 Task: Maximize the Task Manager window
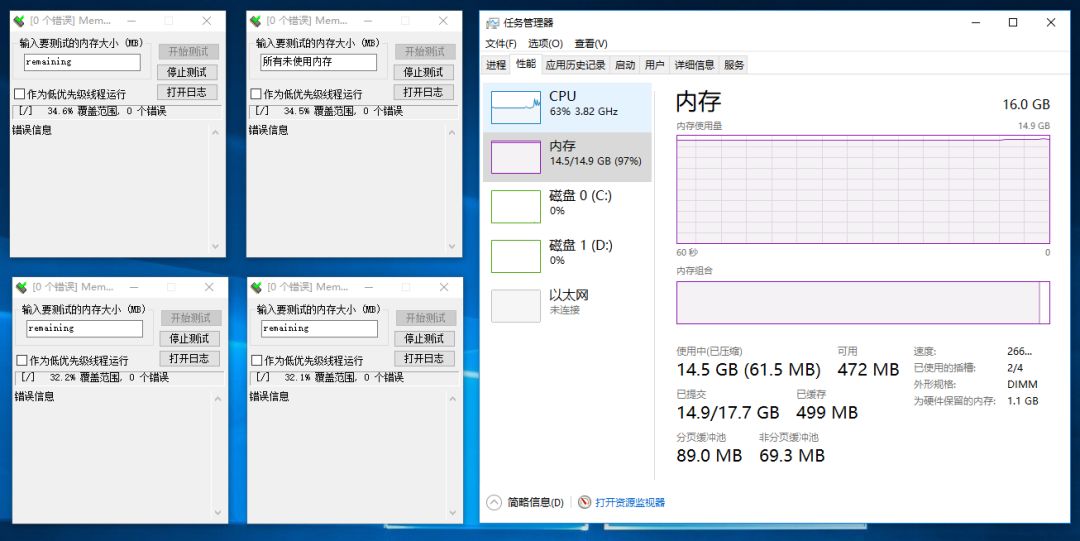click(1013, 23)
